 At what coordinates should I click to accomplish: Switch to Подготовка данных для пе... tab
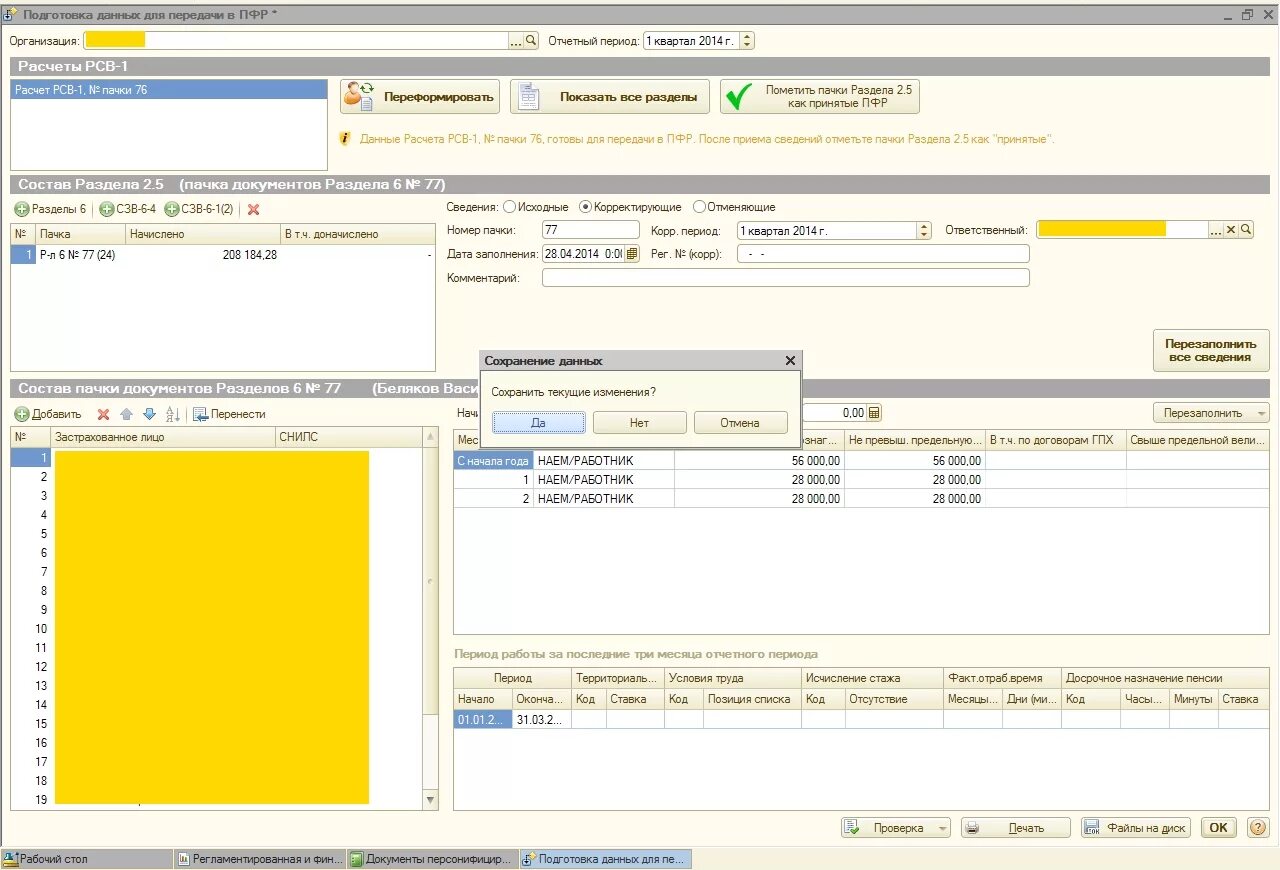click(606, 859)
